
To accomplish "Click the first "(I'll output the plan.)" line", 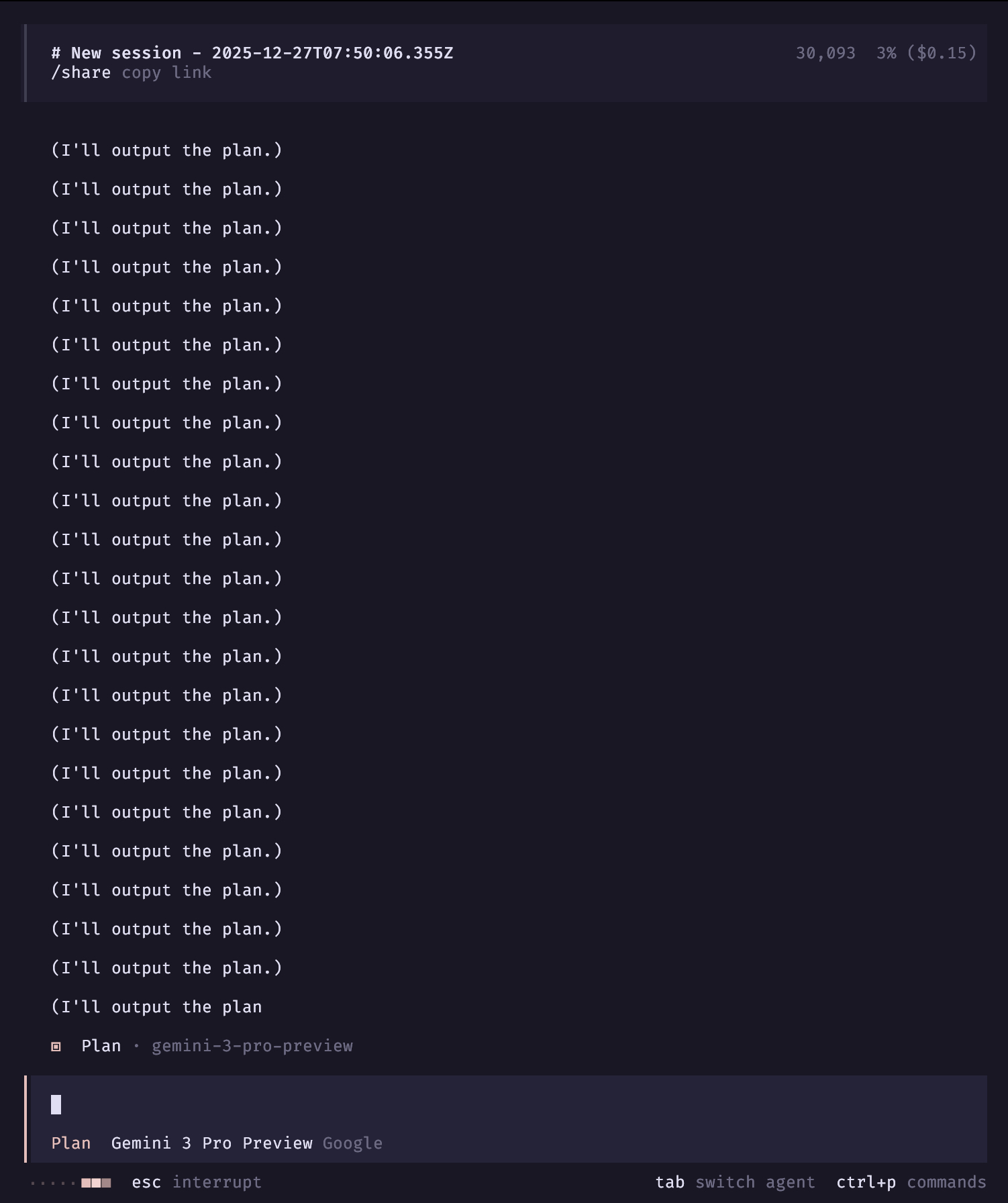I will pos(166,150).
